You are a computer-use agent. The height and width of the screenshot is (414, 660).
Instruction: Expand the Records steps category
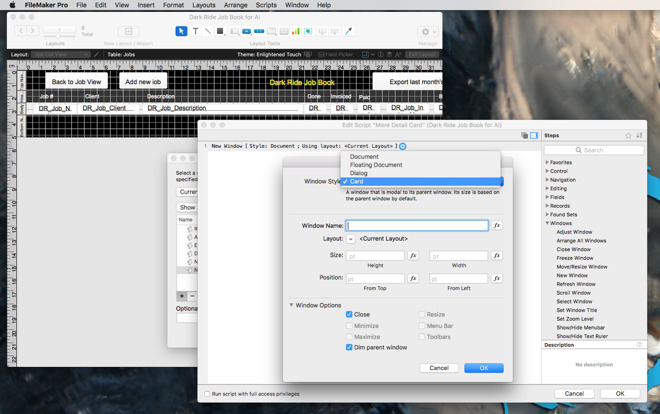[x=547, y=206]
